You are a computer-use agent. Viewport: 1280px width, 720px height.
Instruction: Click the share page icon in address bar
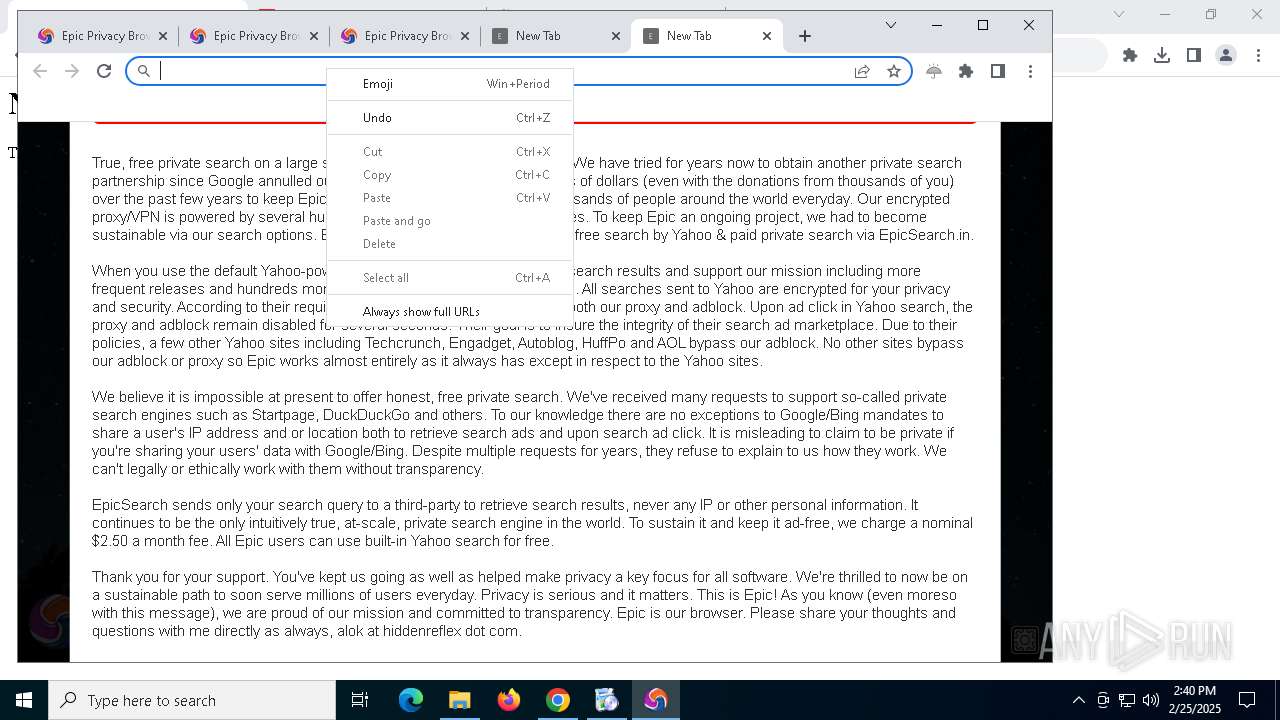862,71
